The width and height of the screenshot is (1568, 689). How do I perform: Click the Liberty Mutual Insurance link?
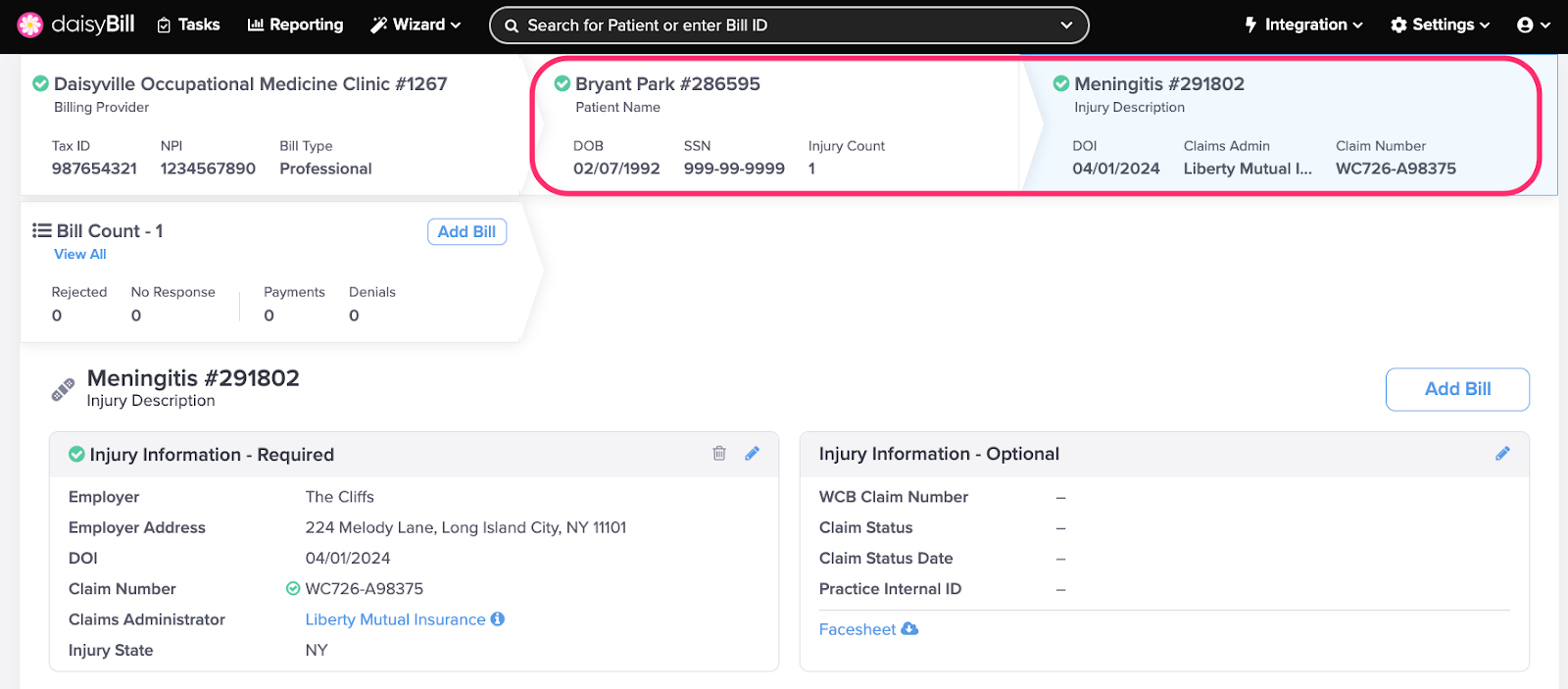coord(395,619)
